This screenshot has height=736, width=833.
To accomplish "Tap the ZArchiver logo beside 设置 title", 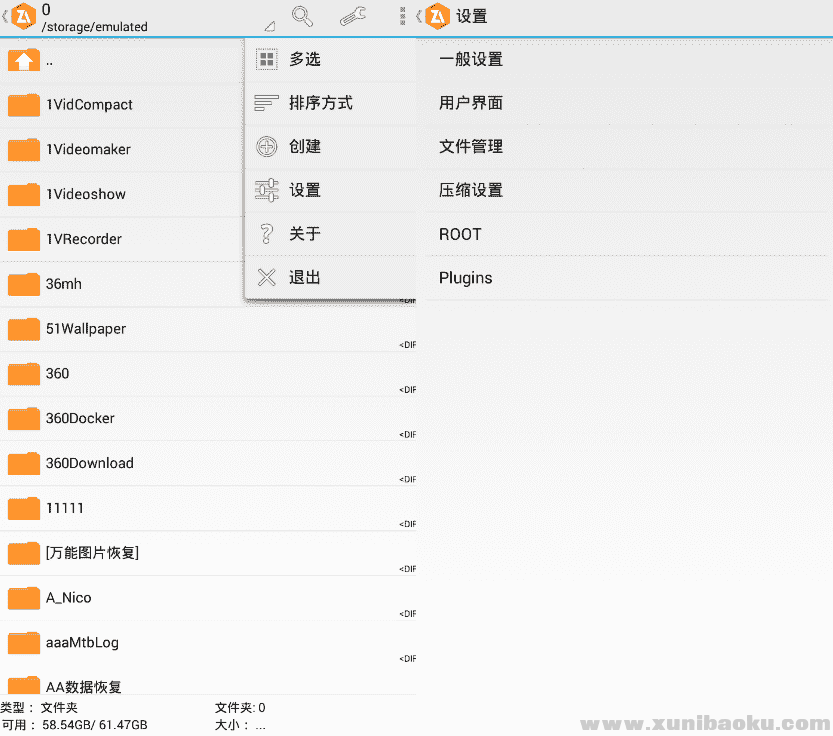I will (437, 17).
